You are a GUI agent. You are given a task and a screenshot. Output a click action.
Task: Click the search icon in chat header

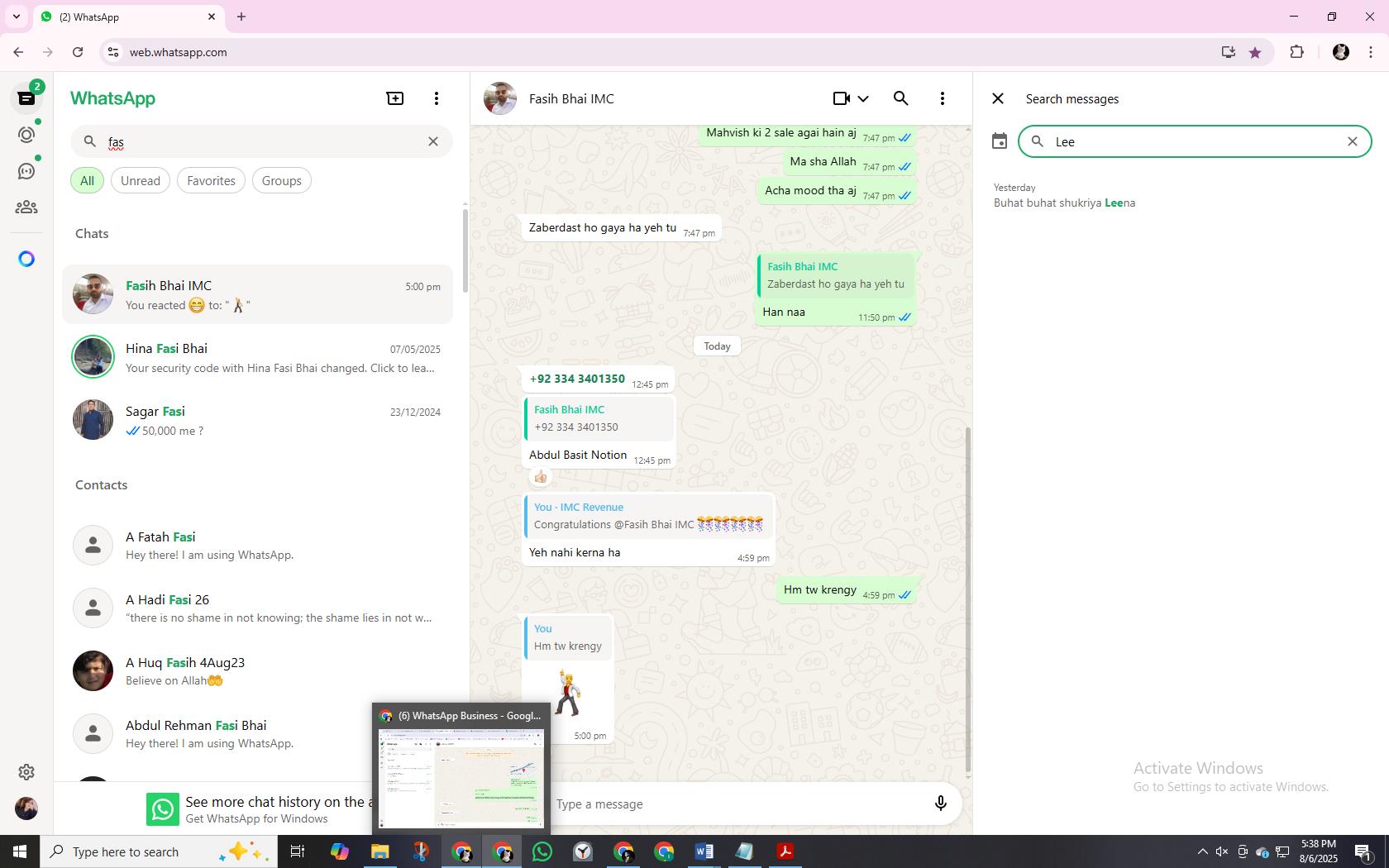tap(901, 98)
